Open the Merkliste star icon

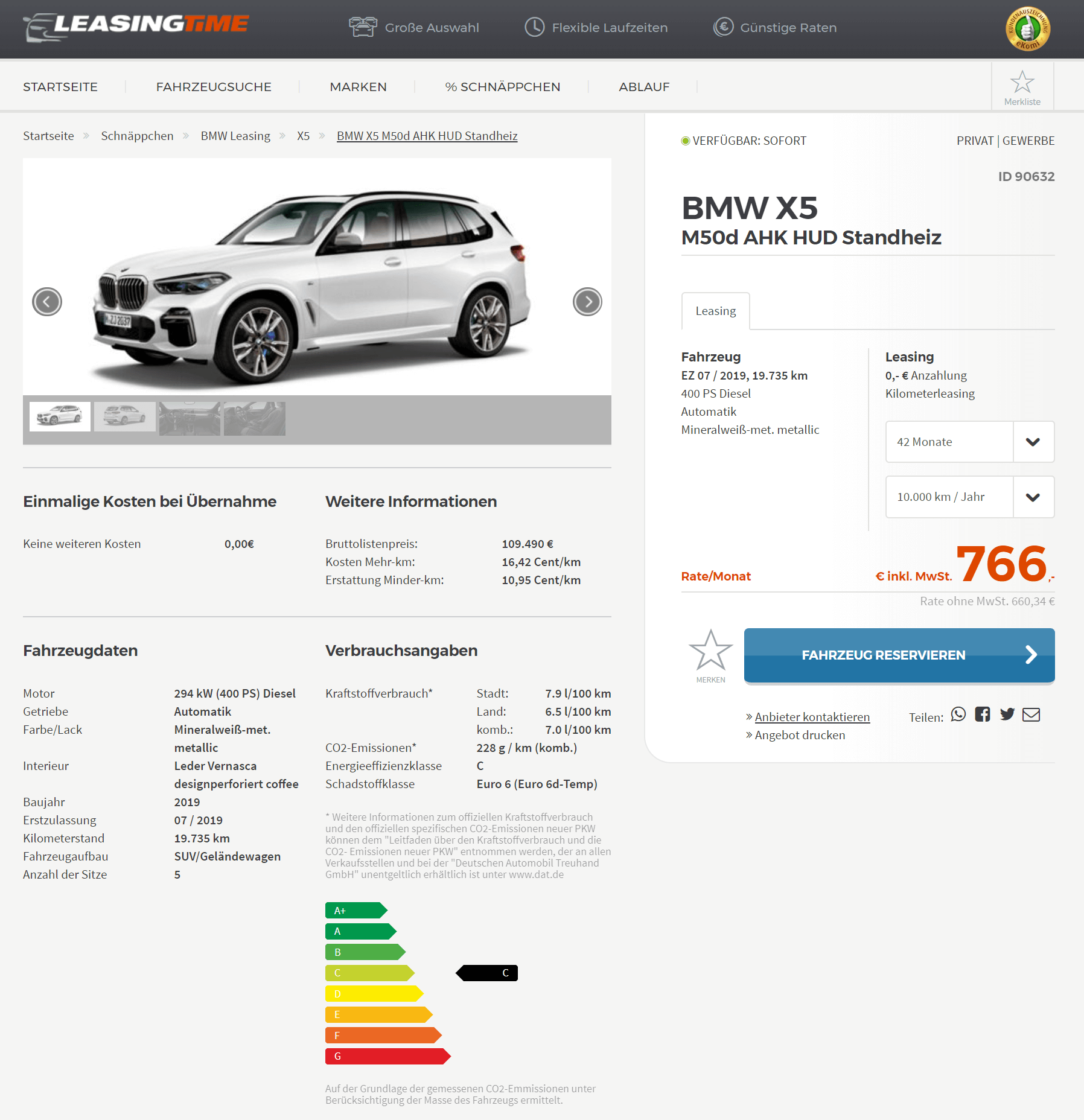click(1022, 82)
